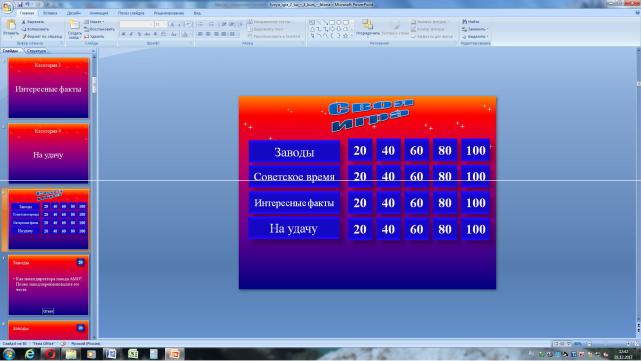Undo using the Quick Access toolbar arrow
The image size is (641, 361).
point(28,4)
